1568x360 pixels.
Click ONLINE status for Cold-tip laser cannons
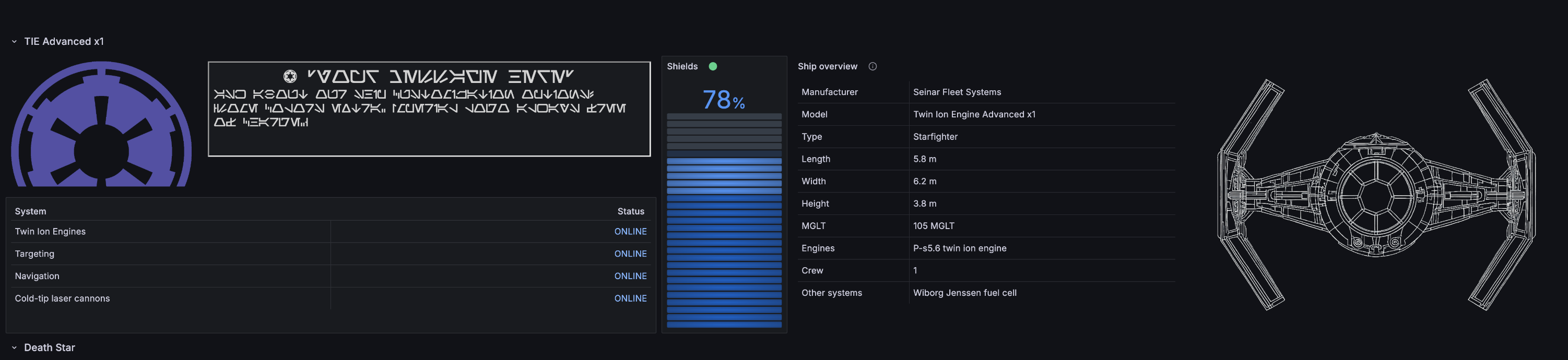tap(630, 298)
